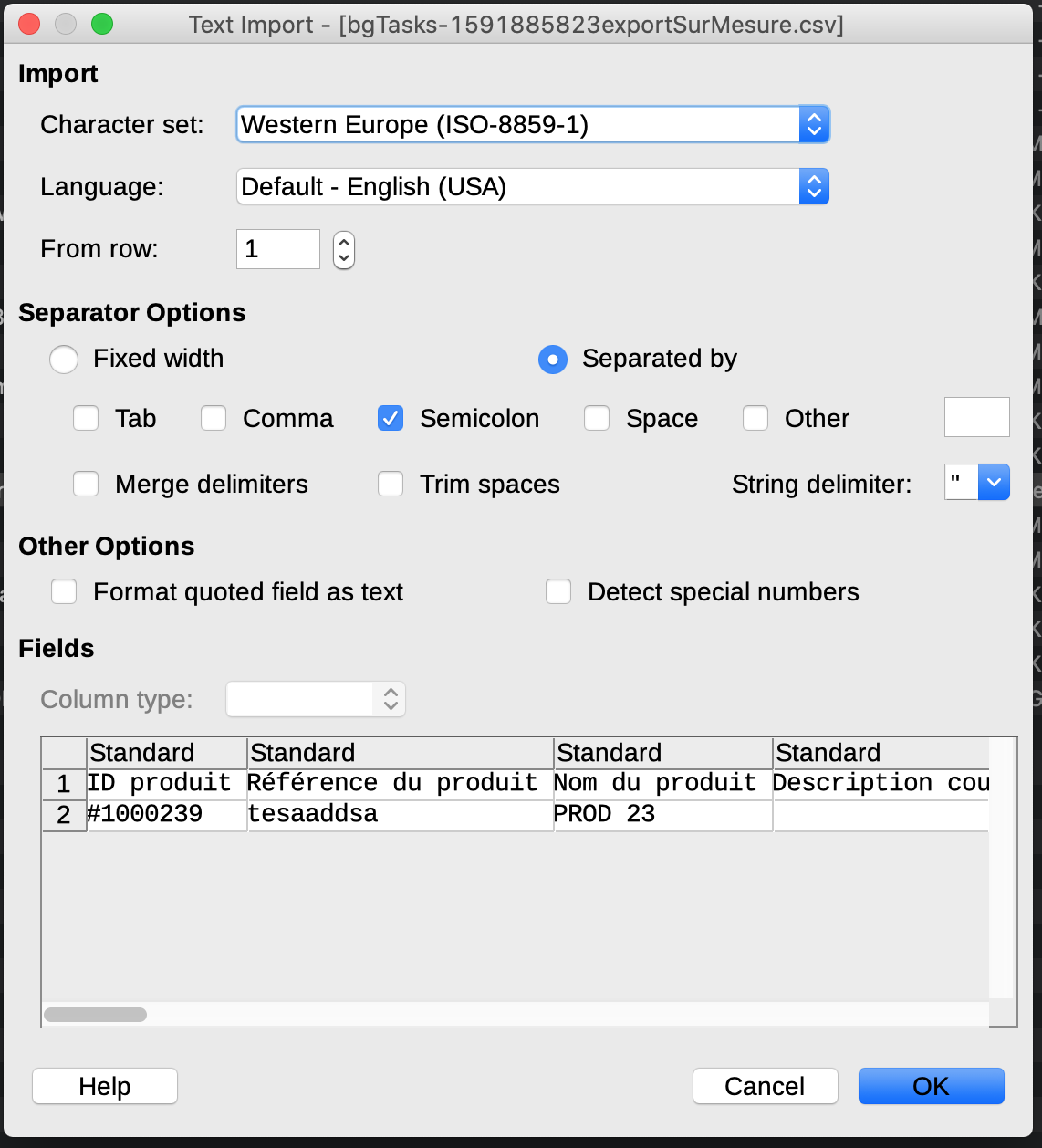Expand the String delimiter dropdown arrow
1042x1148 pixels.
coord(994,482)
